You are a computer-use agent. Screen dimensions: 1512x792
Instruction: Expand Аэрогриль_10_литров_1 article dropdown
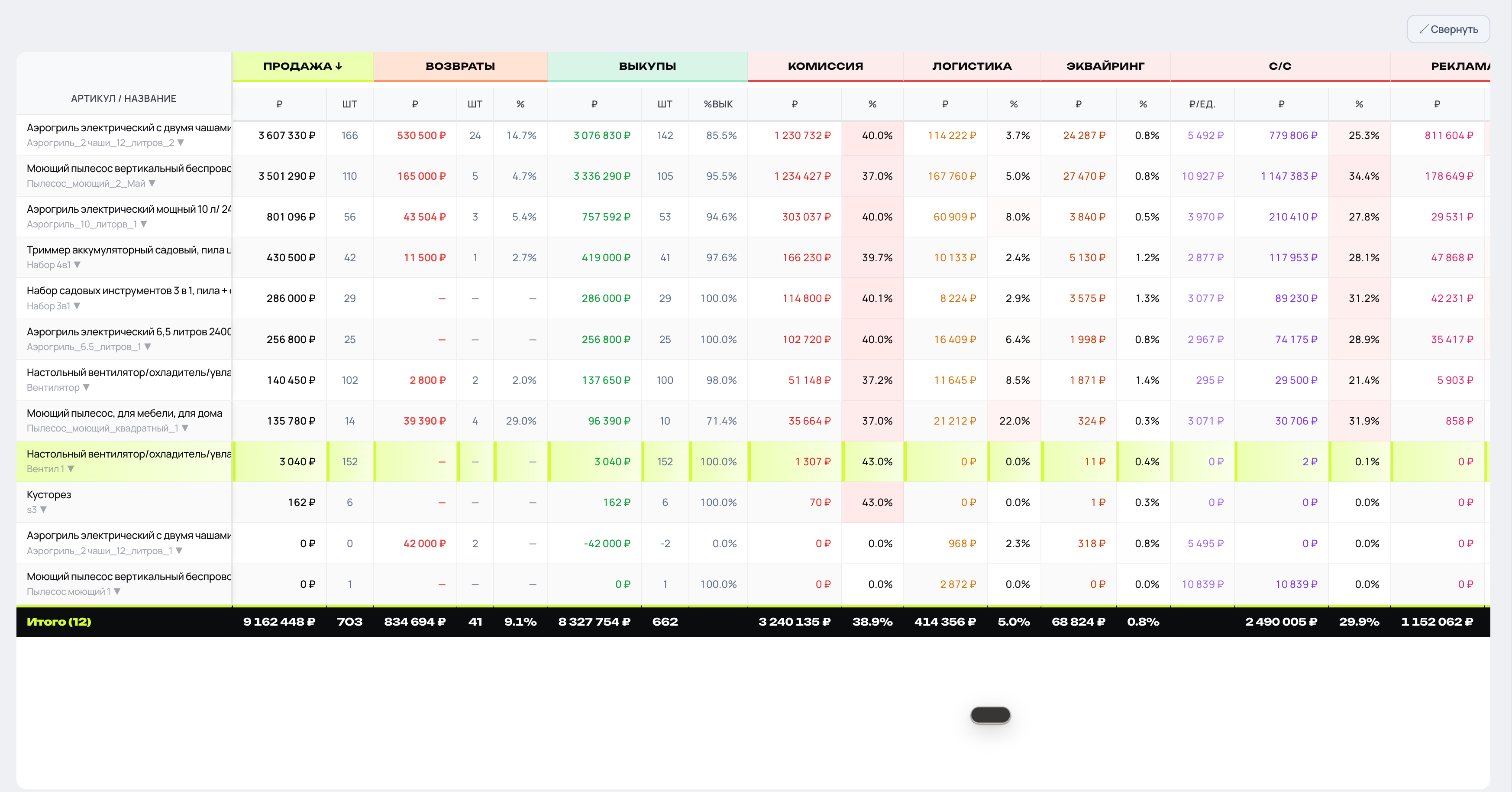click(144, 224)
